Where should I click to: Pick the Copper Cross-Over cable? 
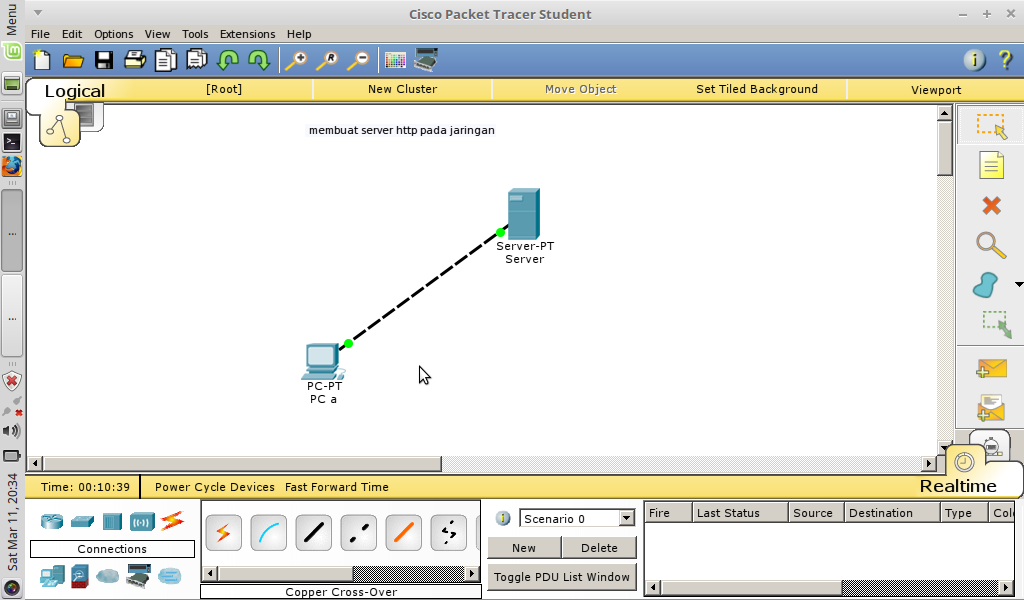pos(358,532)
